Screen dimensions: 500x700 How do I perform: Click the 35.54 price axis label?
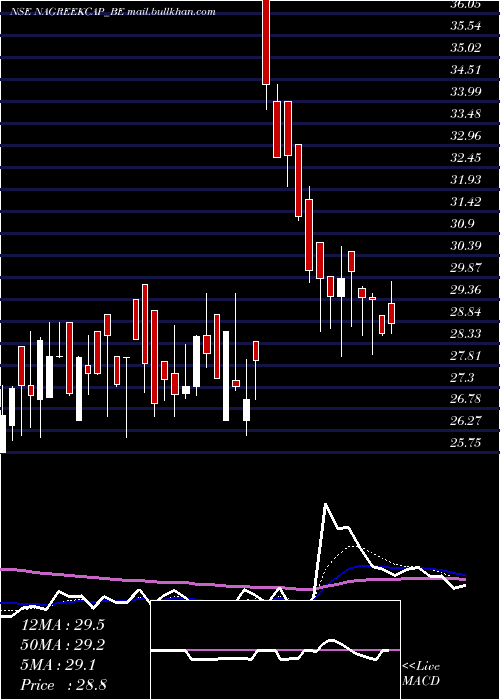point(466,26)
